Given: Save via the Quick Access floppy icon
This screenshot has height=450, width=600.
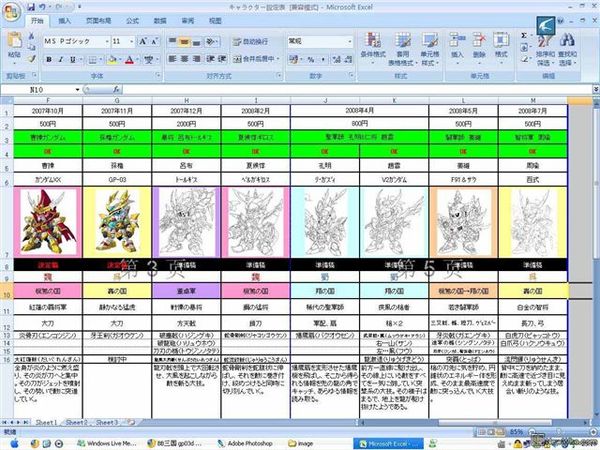Looking at the screenshot, I should pyautogui.click(x=31, y=7).
